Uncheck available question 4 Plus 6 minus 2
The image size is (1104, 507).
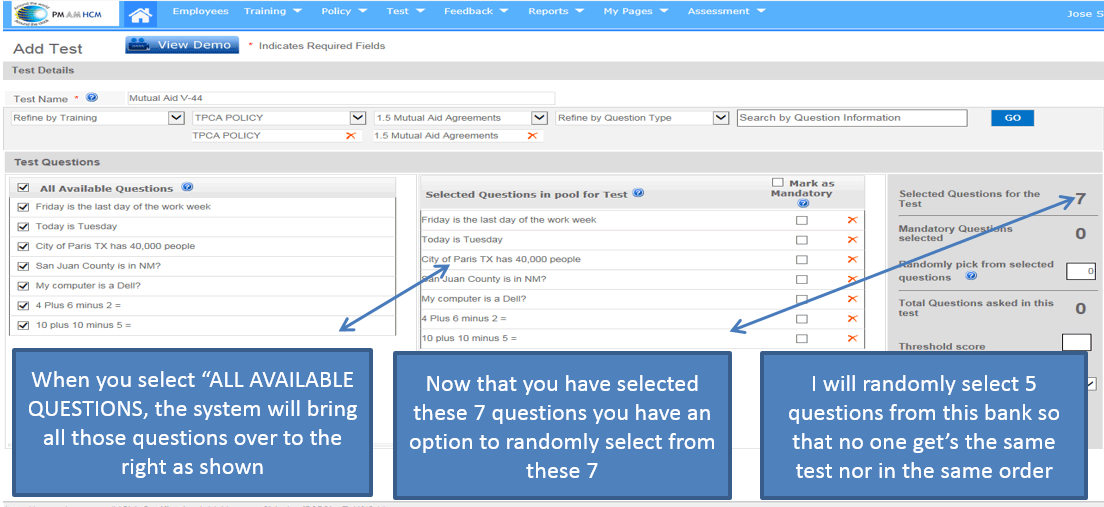tap(23, 306)
